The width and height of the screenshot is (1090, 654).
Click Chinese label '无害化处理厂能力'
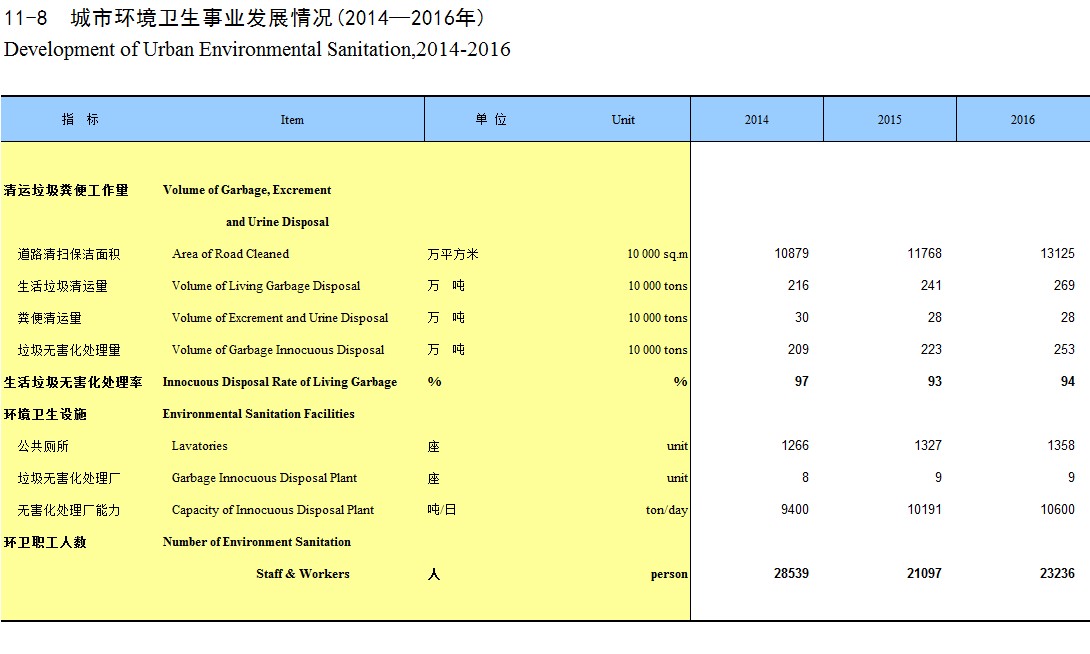pyautogui.click(x=69, y=510)
